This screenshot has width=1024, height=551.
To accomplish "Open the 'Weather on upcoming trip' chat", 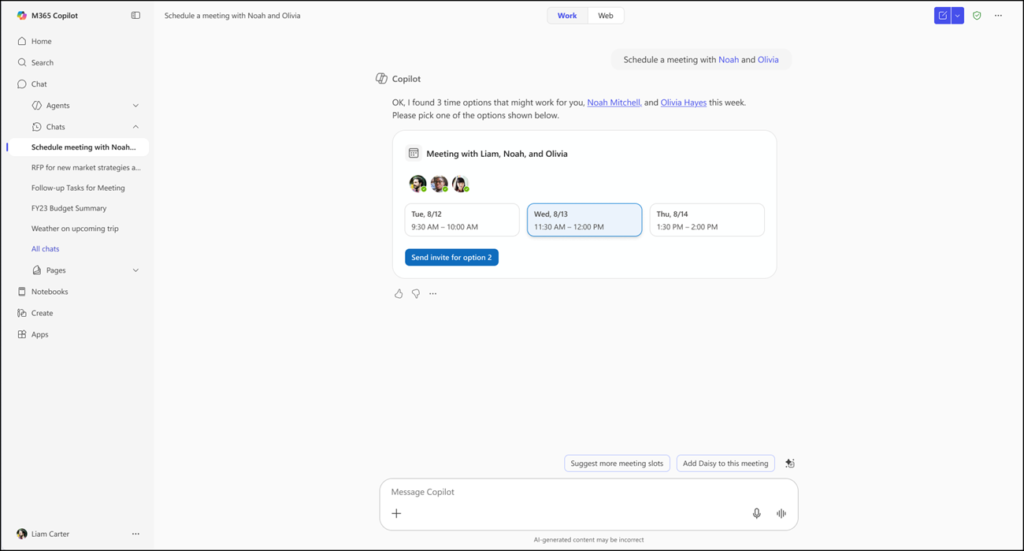I will coord(74,228).
